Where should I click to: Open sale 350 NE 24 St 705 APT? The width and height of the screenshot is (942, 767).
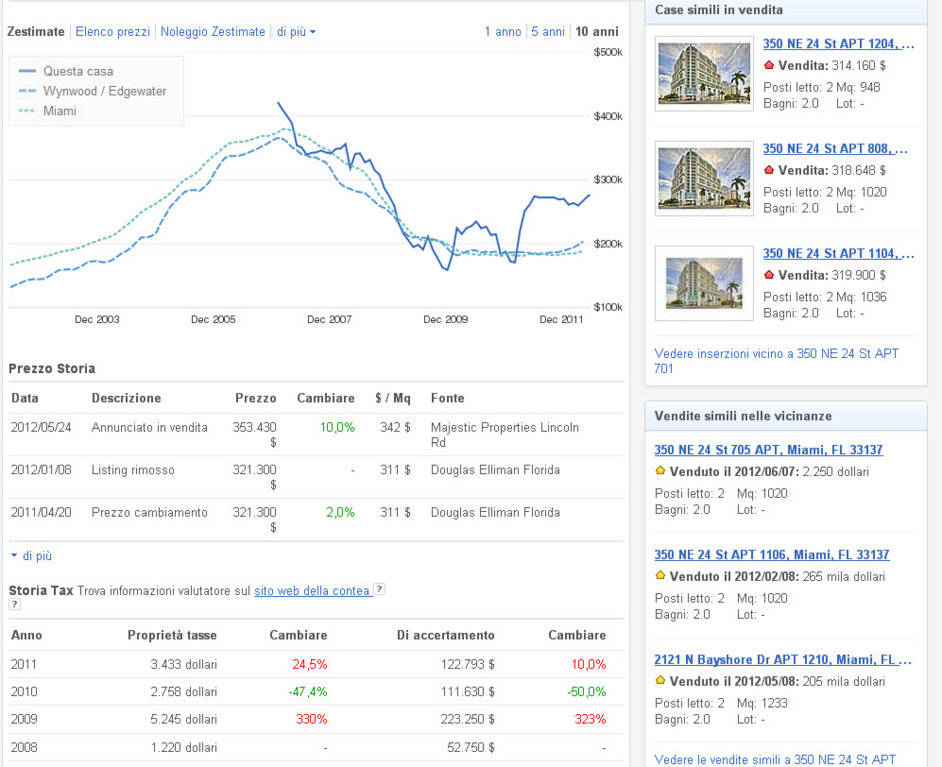(768, 449)
